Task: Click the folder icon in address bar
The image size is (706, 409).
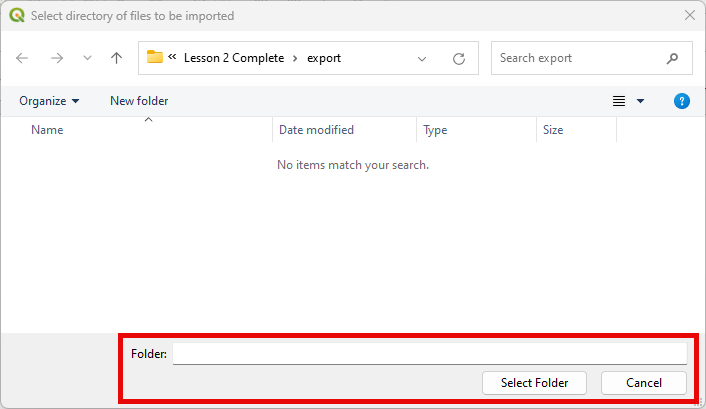Action: [155, 58]
